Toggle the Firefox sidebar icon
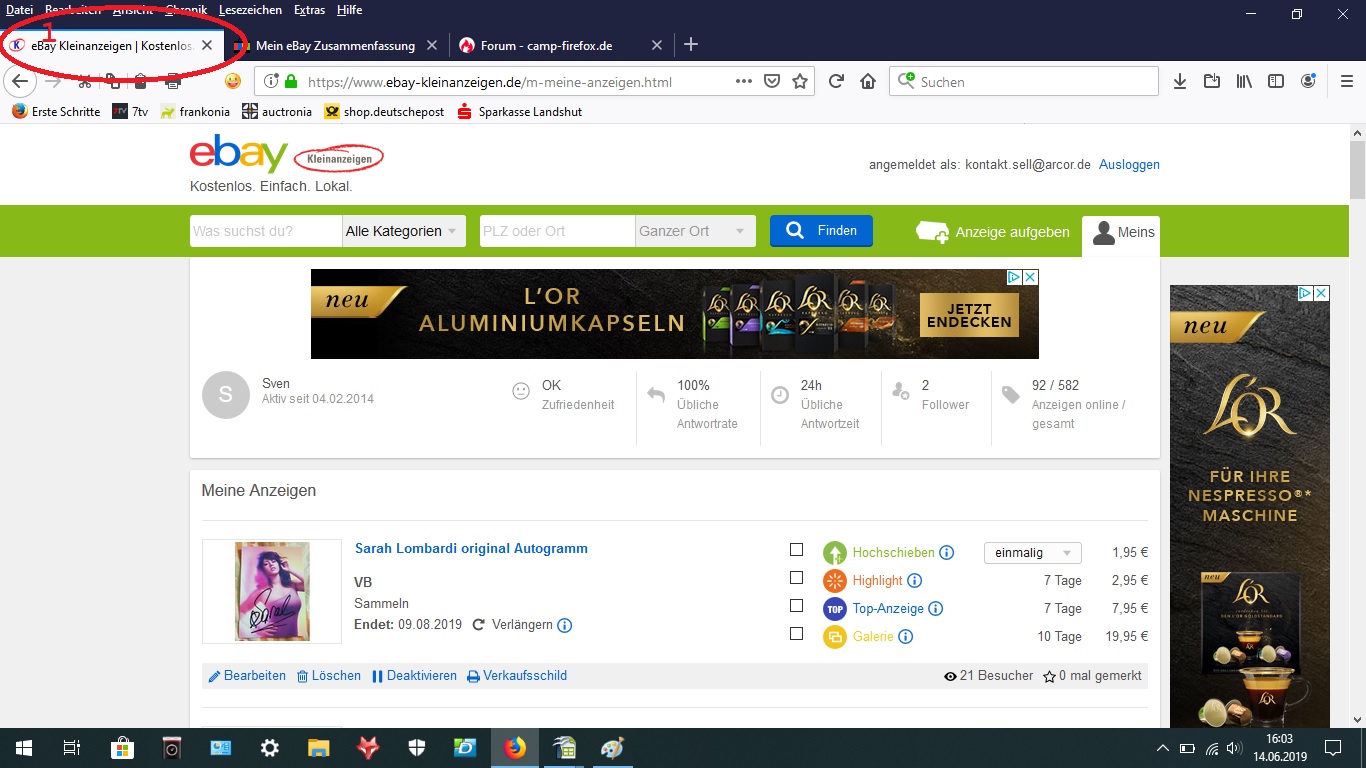 point(1276,81)
